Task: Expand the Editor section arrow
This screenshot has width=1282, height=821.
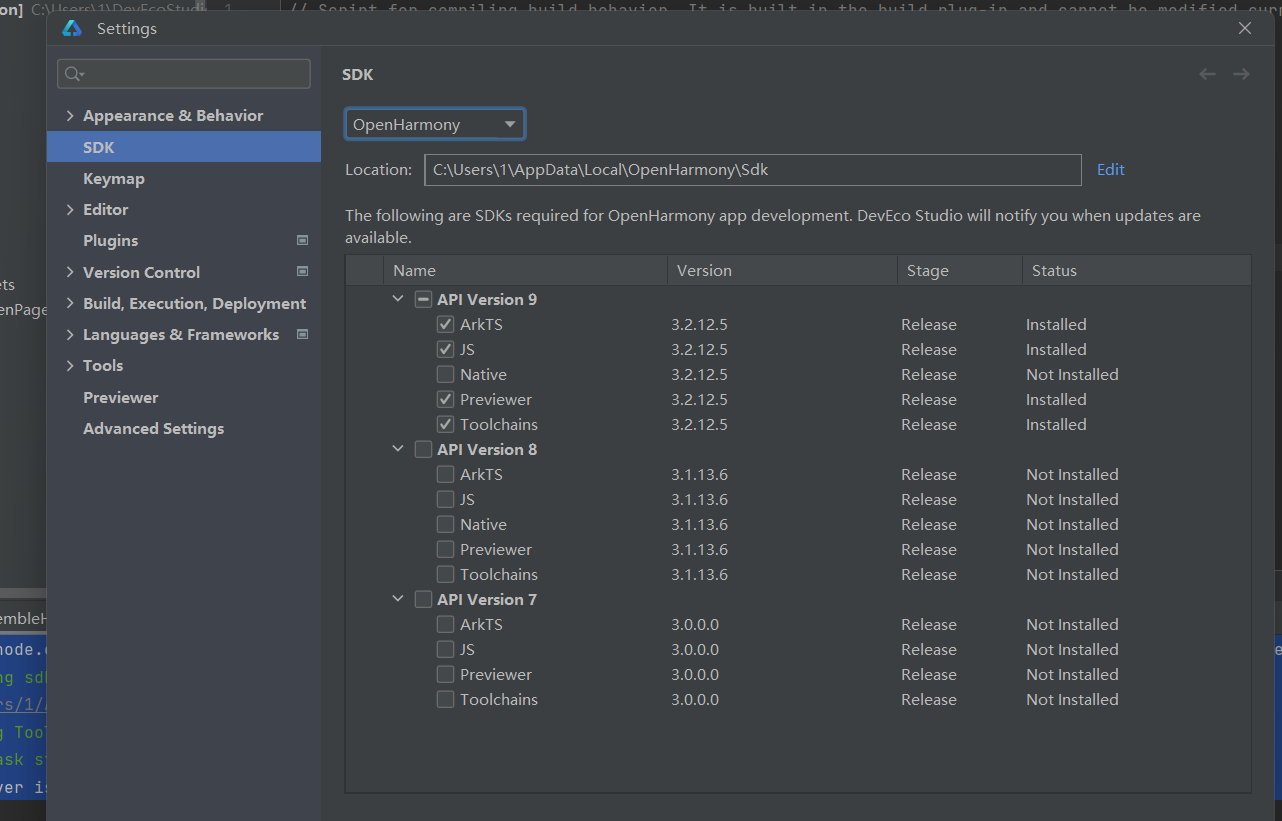Action: coord(70,209)
